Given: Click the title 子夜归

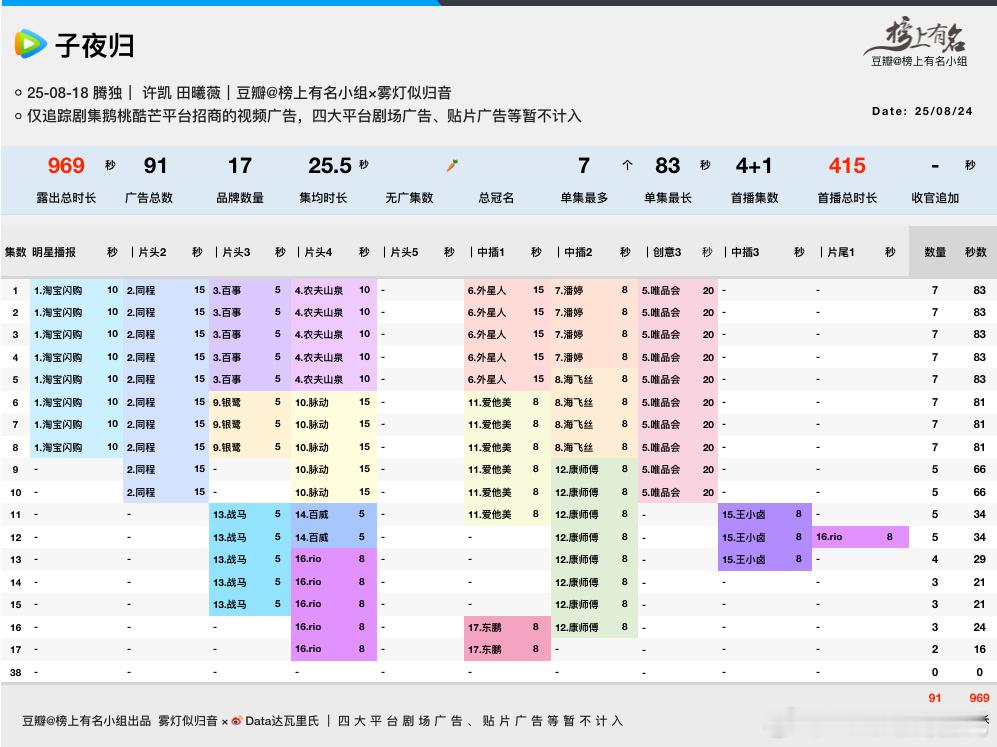Looking at the screenshot, I should (95, 46).
